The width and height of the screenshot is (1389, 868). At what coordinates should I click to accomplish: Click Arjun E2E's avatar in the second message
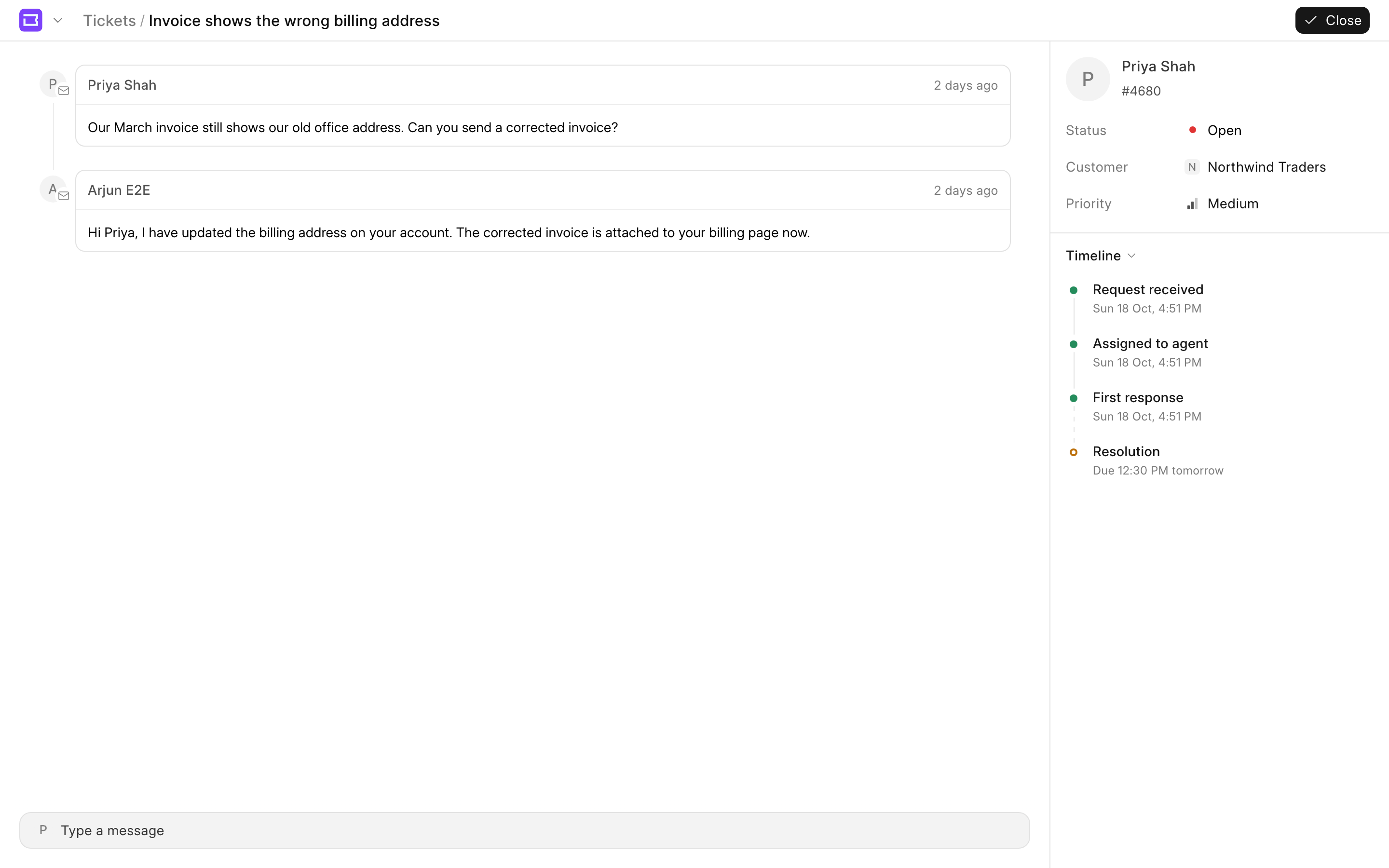click(52, 189)
